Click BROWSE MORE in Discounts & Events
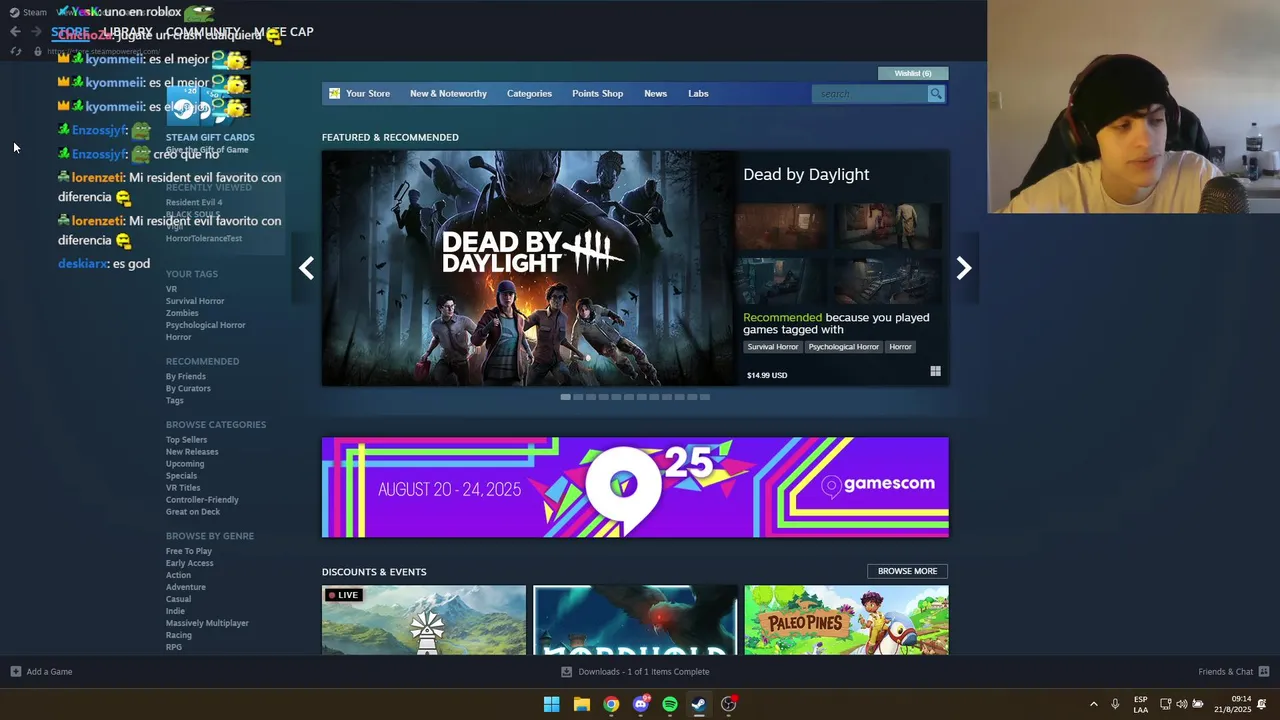Viewport: 1280px width, 720px height. coord(907,571)
